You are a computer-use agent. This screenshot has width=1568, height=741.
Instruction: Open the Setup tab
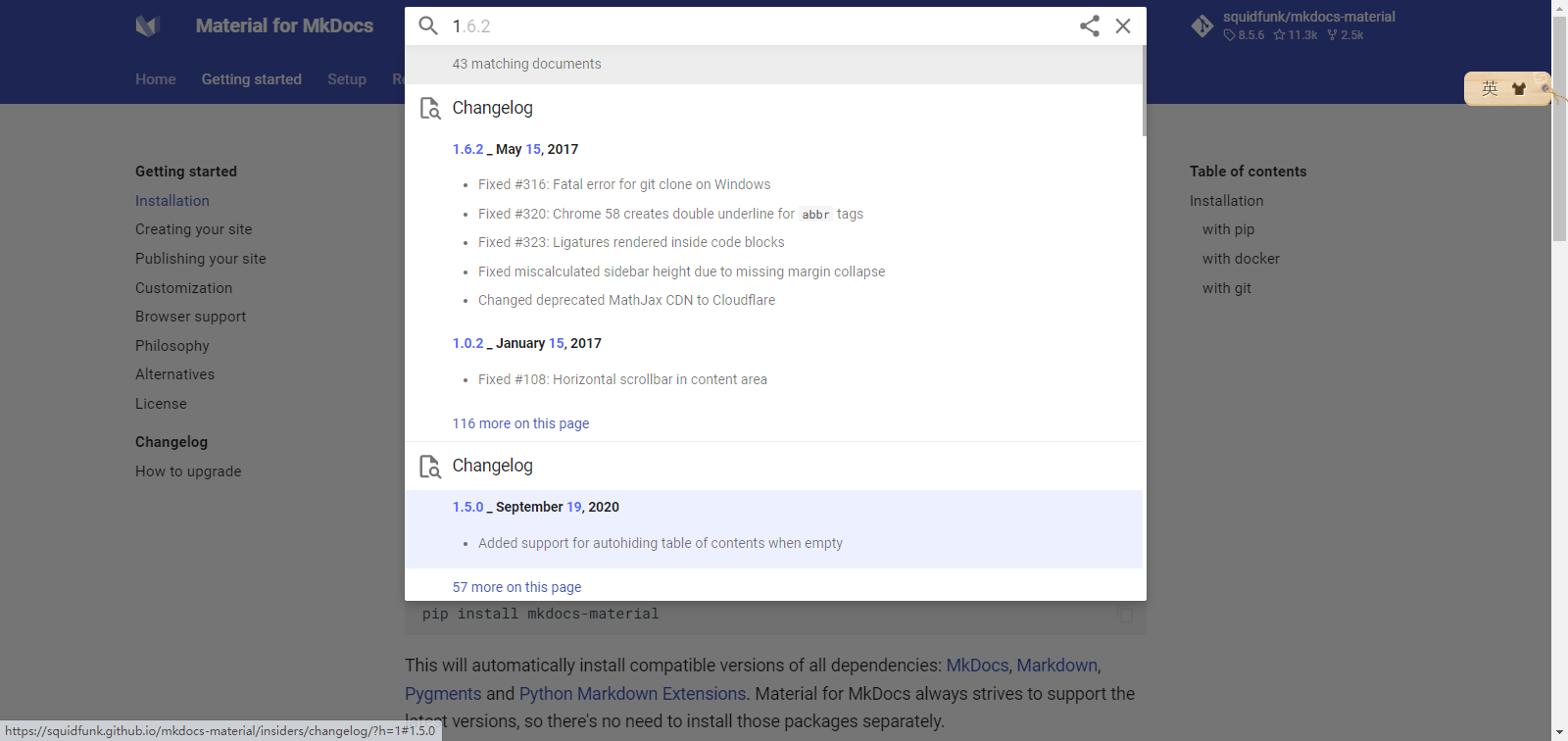(347, 79)
